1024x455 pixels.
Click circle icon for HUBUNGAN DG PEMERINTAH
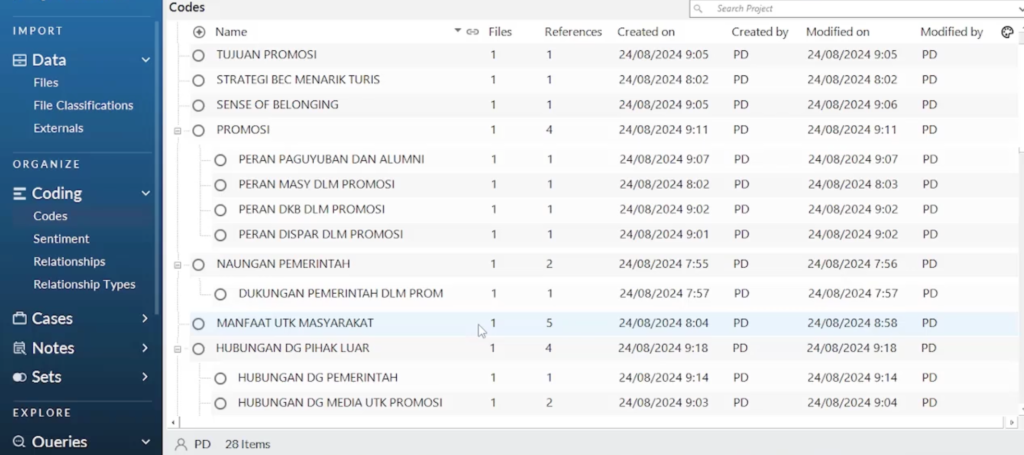coord(220,378)
